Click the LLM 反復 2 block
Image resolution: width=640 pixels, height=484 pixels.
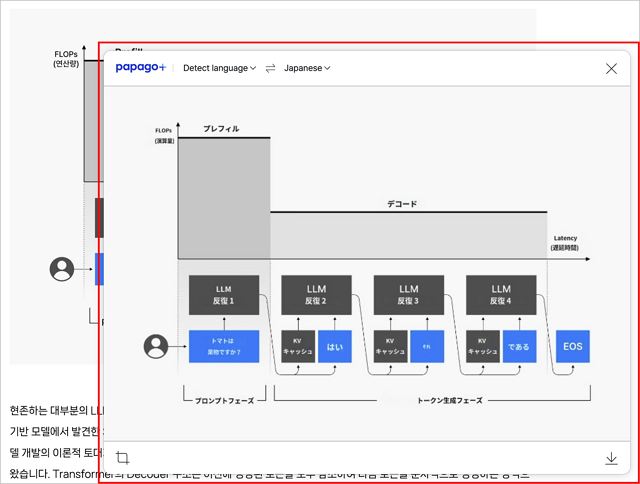click(316, 295)
